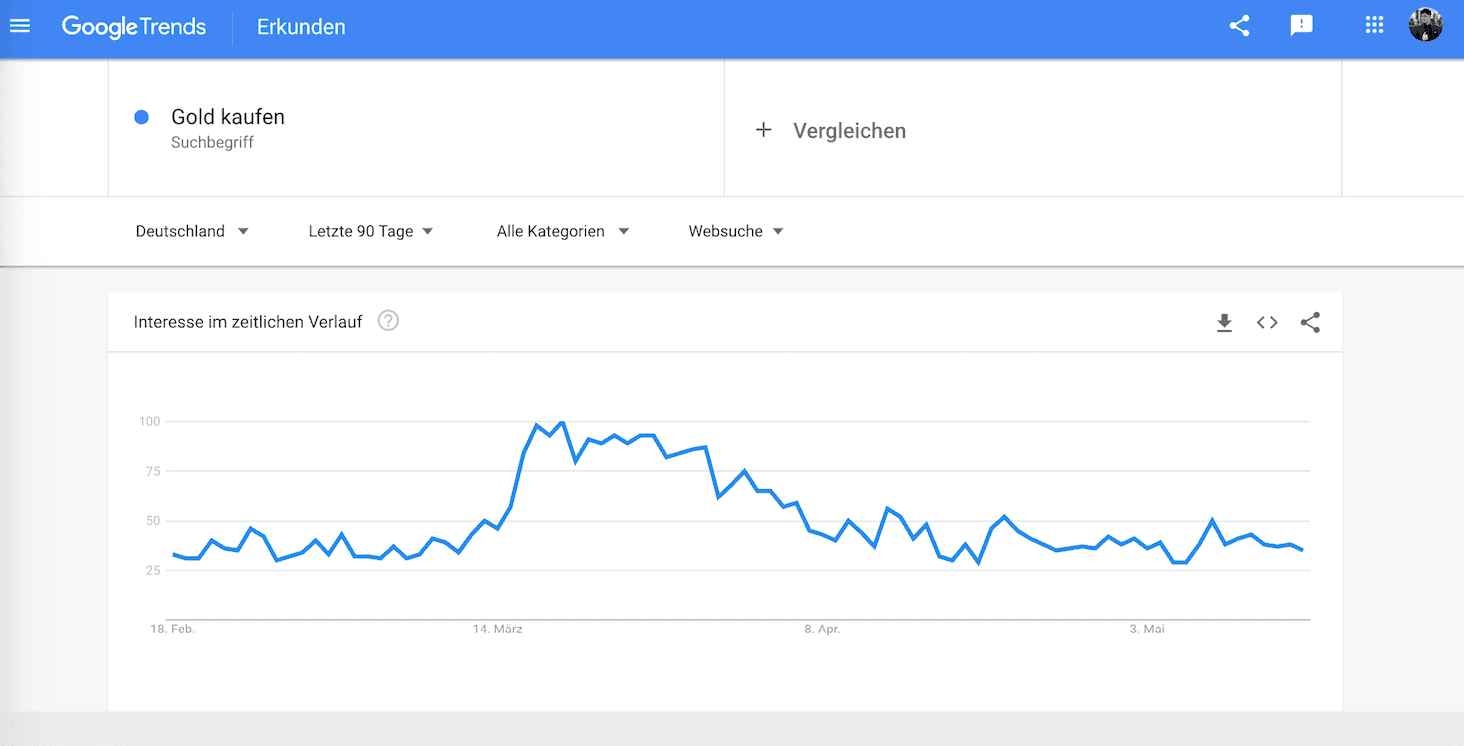Open the Letzte 90 Tage dropdown
This screenshot has width=1464, height=746.
coord(371,231)
